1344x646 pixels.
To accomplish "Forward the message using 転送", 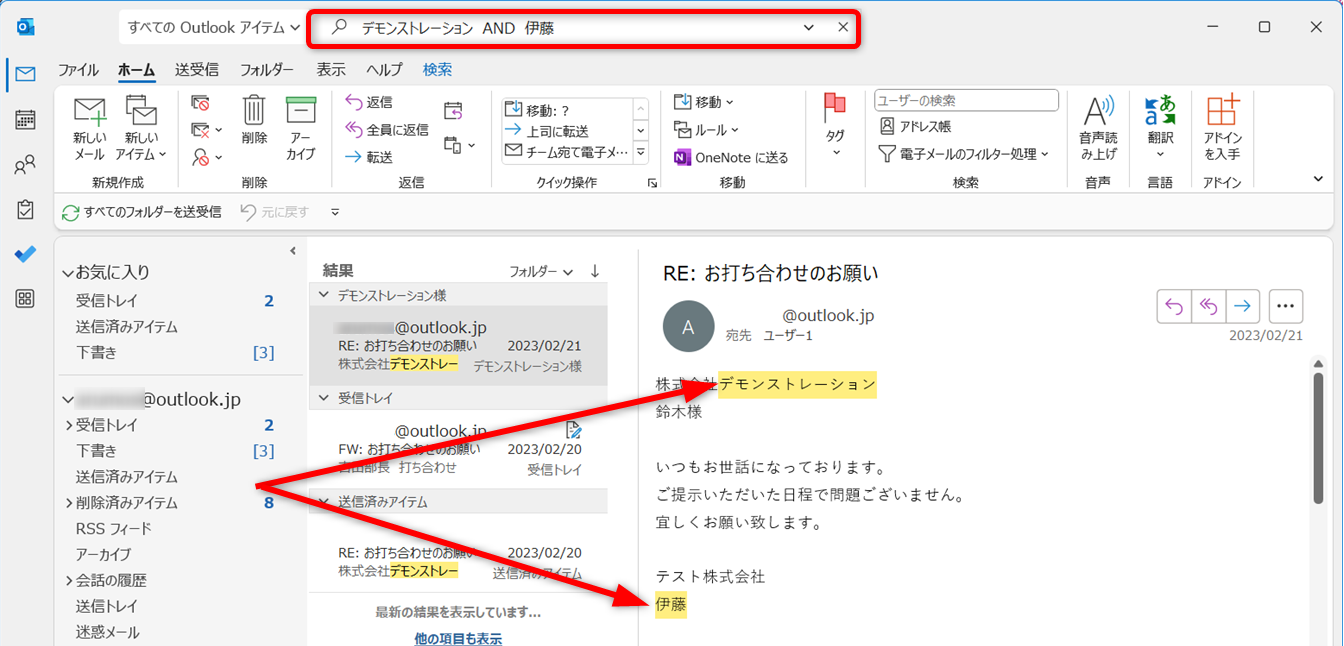I will pyautogui.click(x=366, y=156).
